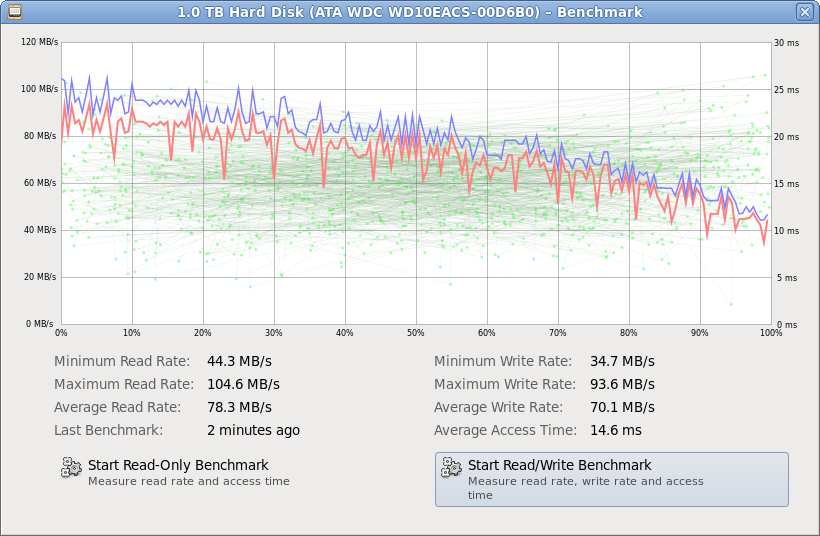Click the 120 MB/s label on the left axis

click(38, 43)
